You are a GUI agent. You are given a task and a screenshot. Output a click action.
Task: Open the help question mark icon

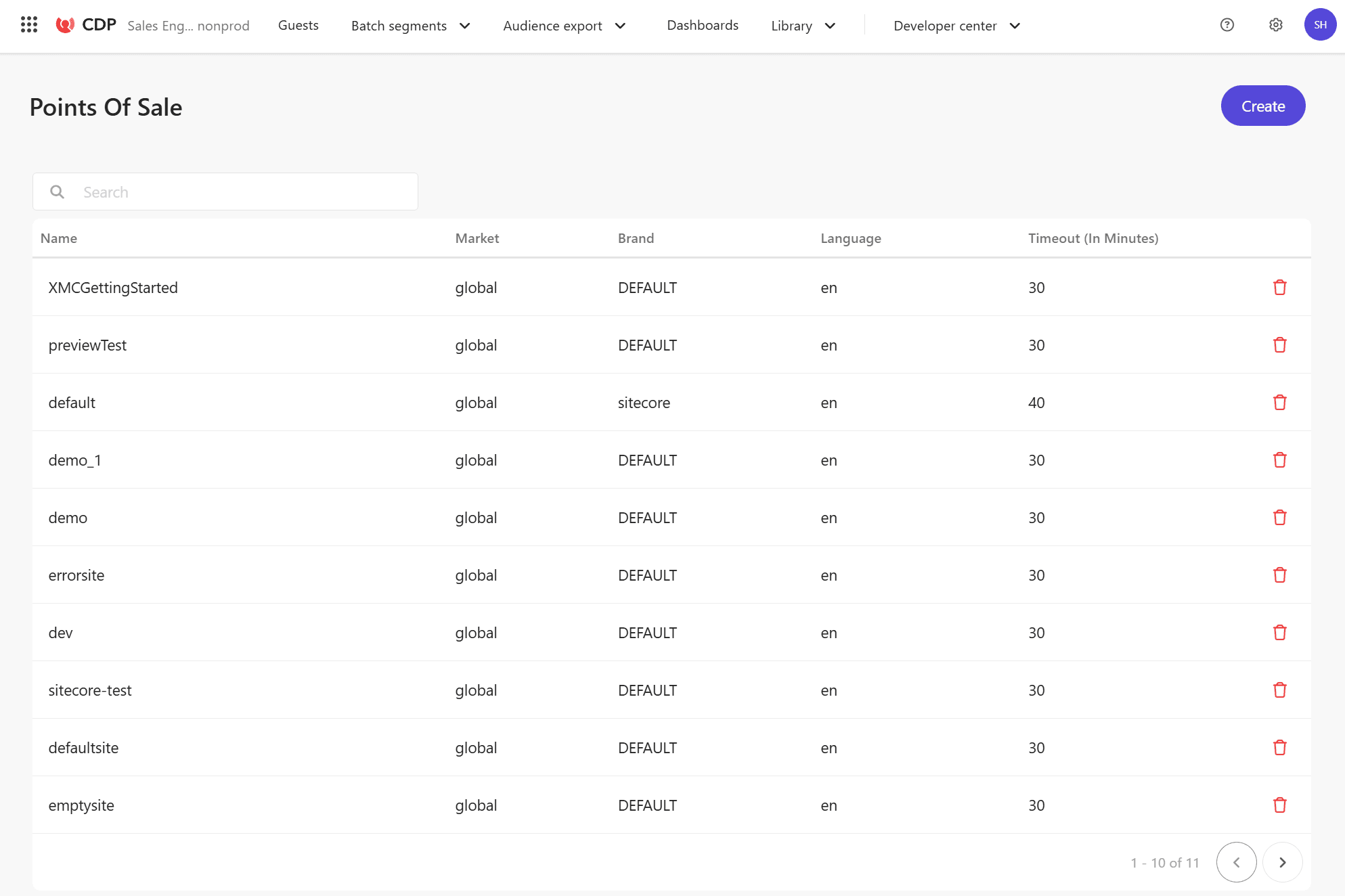[x=1227, y=25]
